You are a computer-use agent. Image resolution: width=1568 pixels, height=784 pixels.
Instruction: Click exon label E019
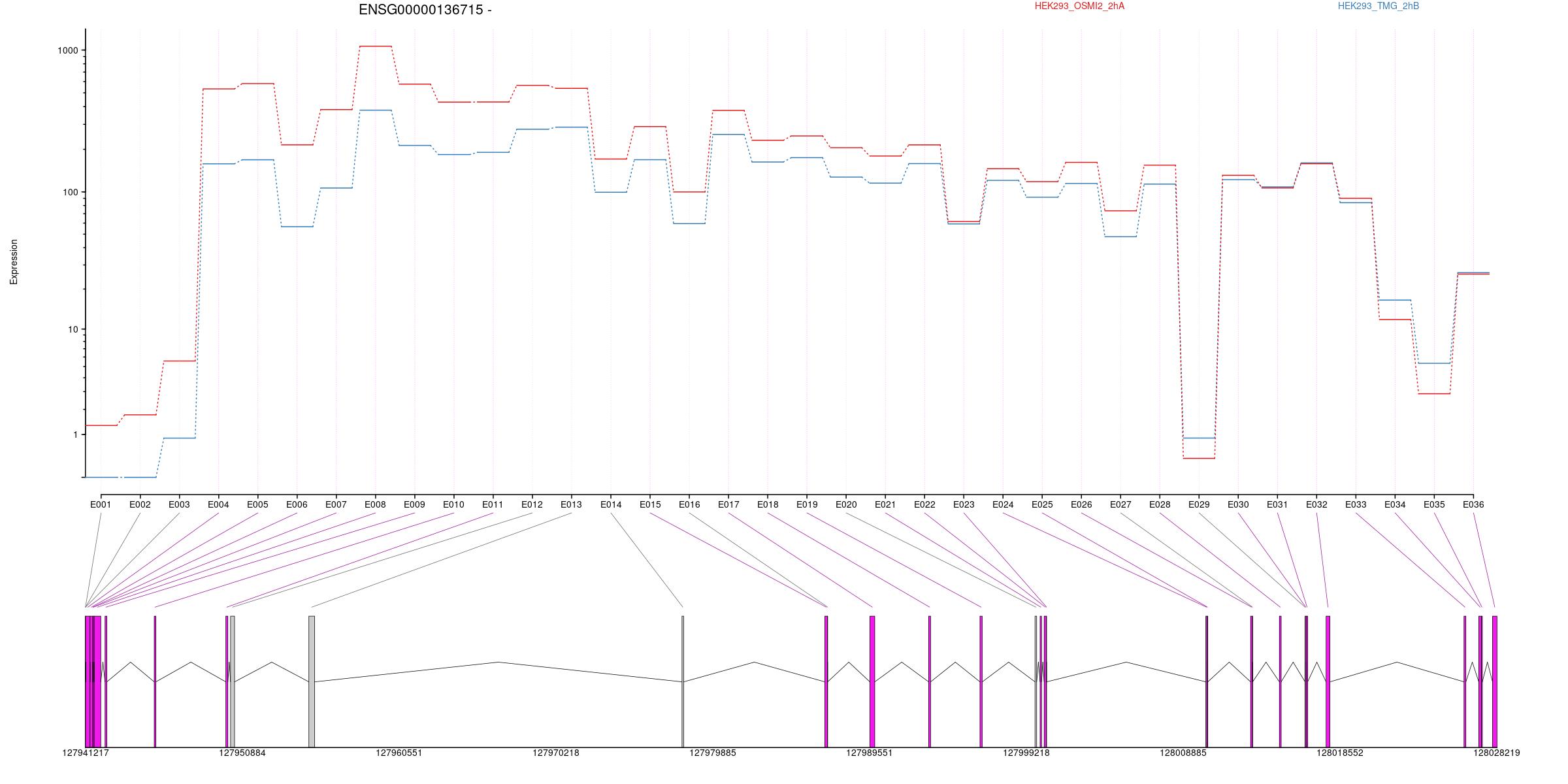(x=807, y=504)
